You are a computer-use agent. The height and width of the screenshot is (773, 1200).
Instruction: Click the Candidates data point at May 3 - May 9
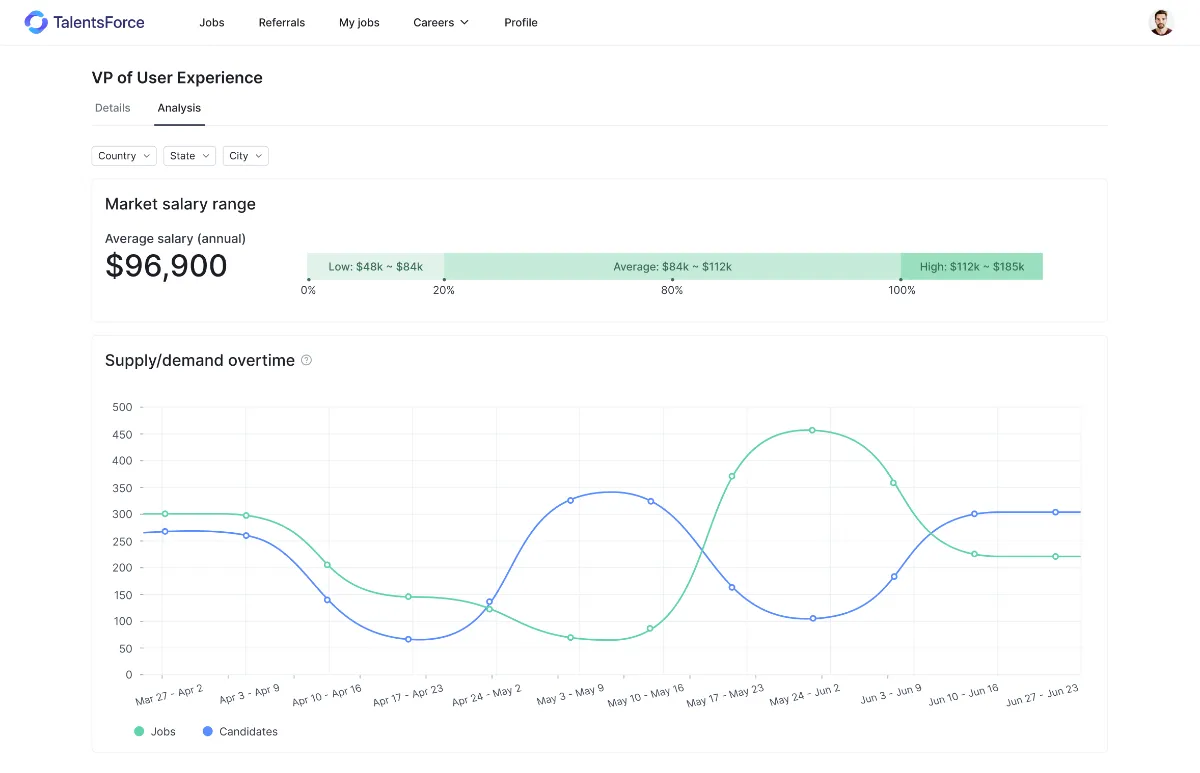pos(570,500)
